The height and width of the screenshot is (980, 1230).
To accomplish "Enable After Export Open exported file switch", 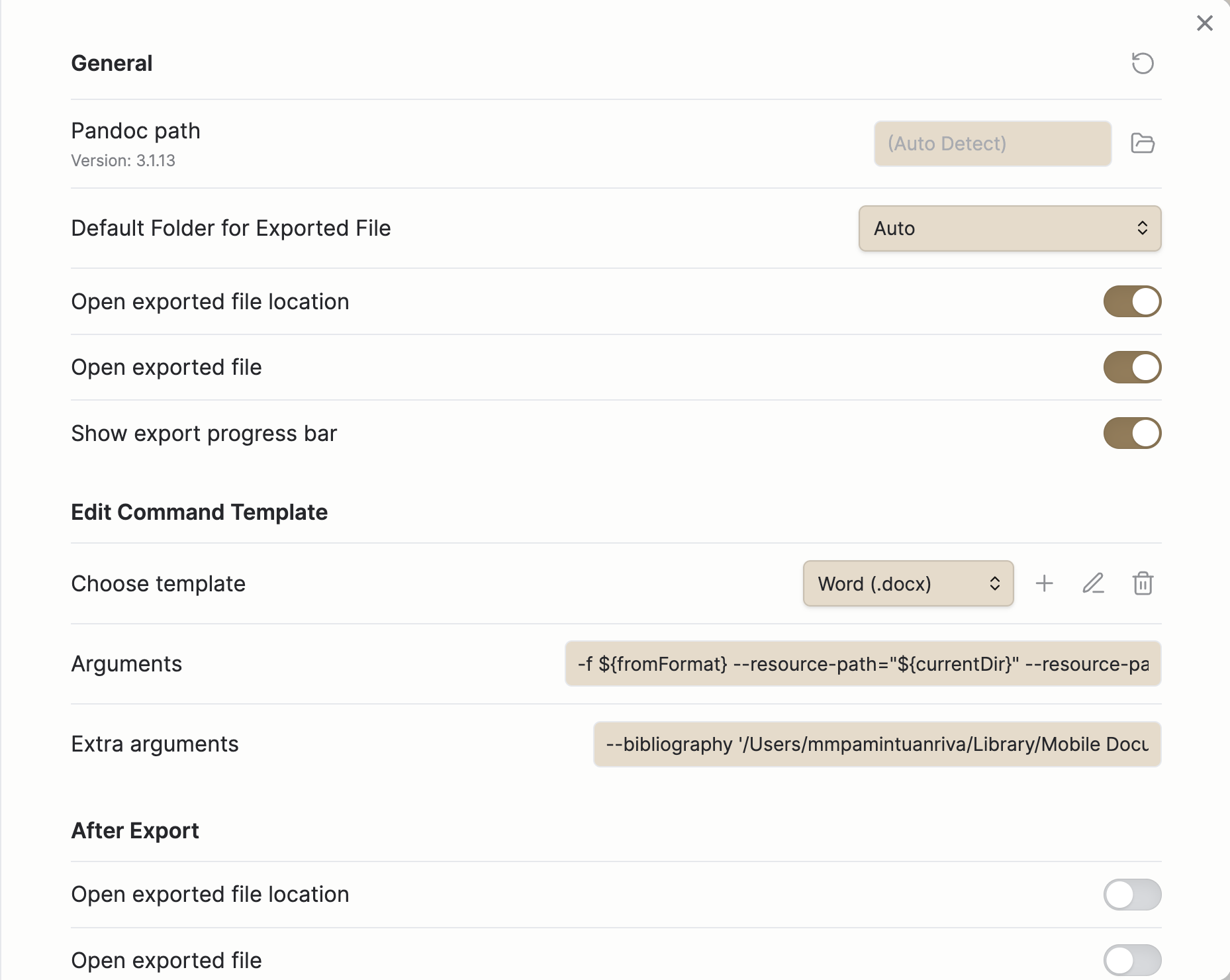I will (x=1132, y=960).
